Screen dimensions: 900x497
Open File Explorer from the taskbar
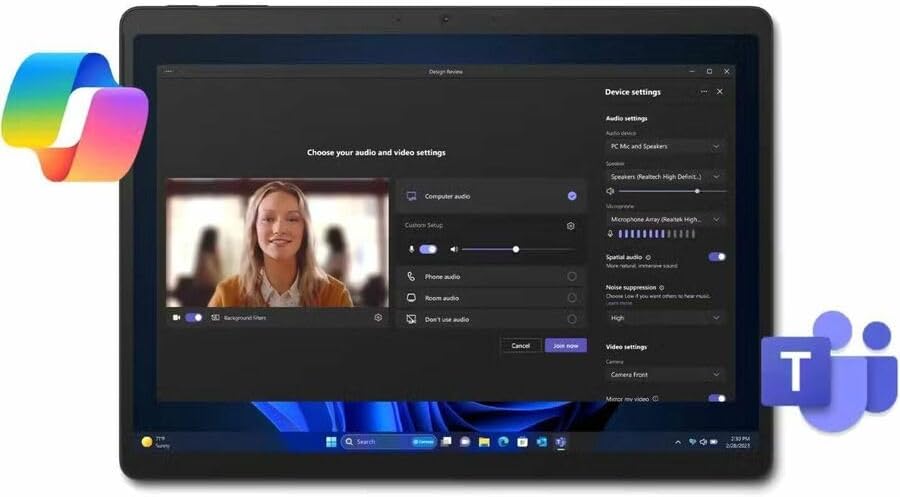[484, 442]
